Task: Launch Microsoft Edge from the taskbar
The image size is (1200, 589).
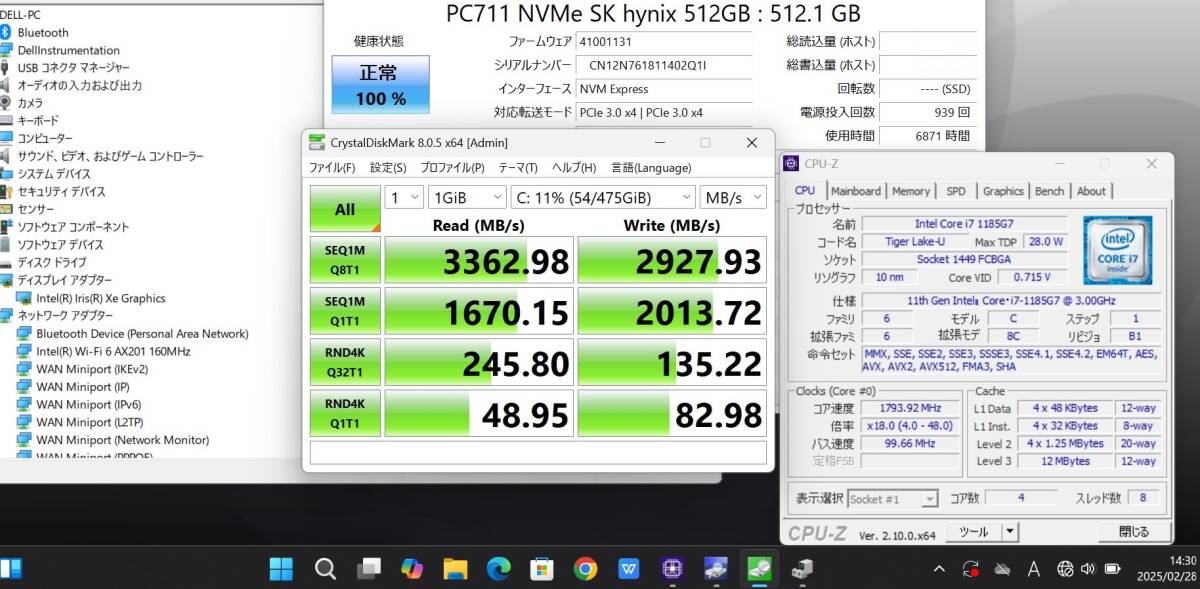Action: coord(499,569)
